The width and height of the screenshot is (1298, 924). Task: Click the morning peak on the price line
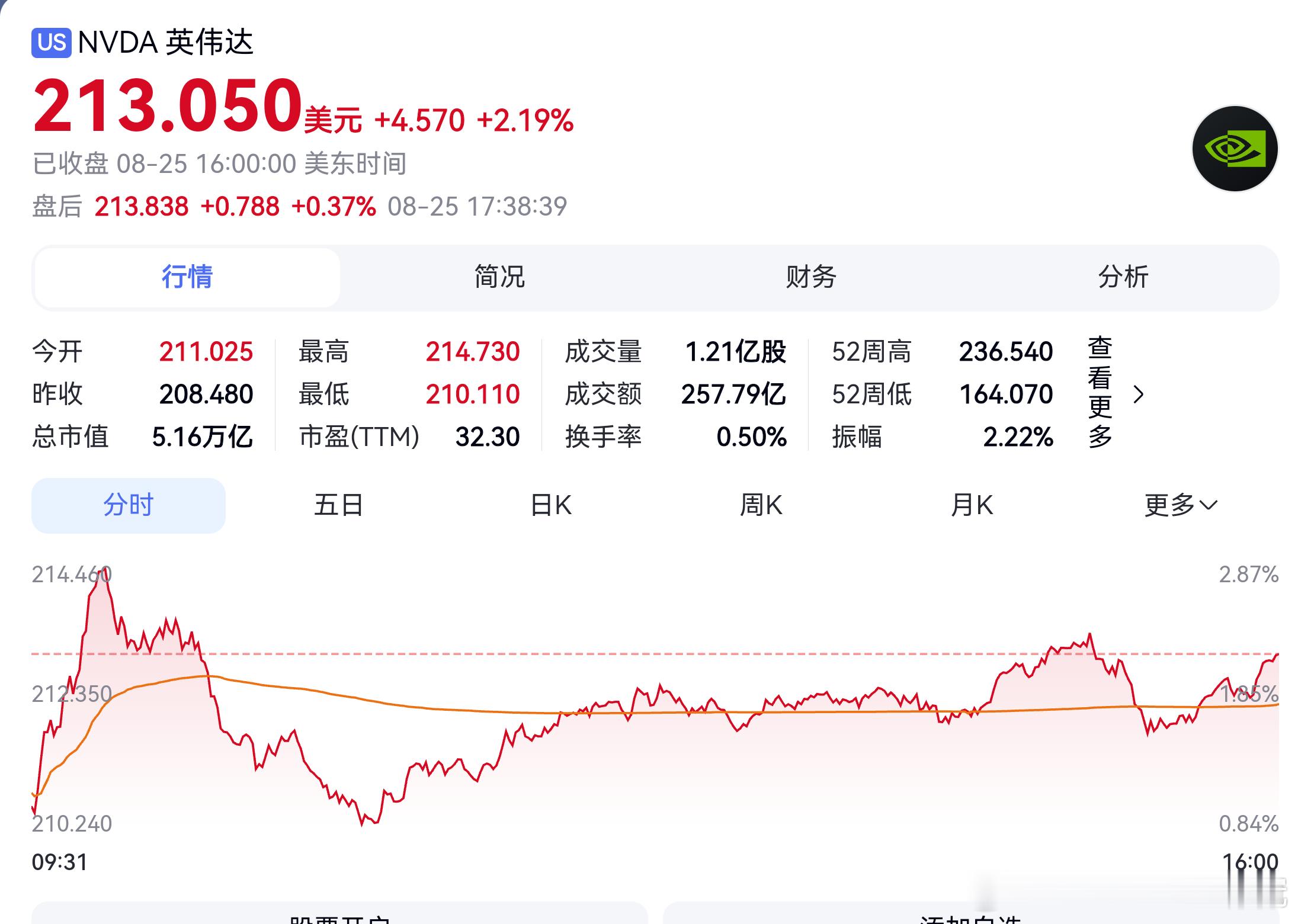[x=104, y=570]
